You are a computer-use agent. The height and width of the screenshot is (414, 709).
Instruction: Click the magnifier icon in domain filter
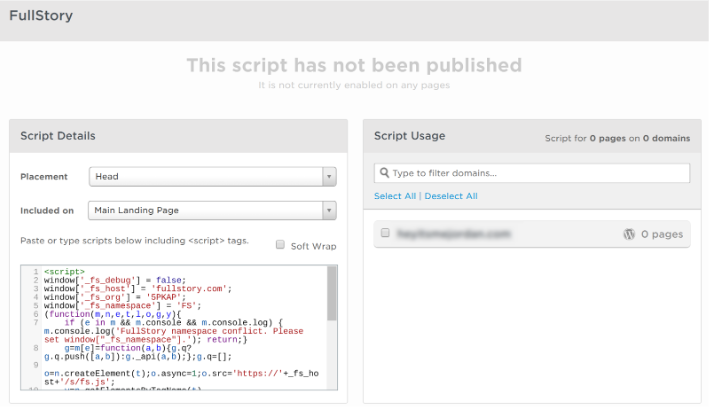(384, 173)
